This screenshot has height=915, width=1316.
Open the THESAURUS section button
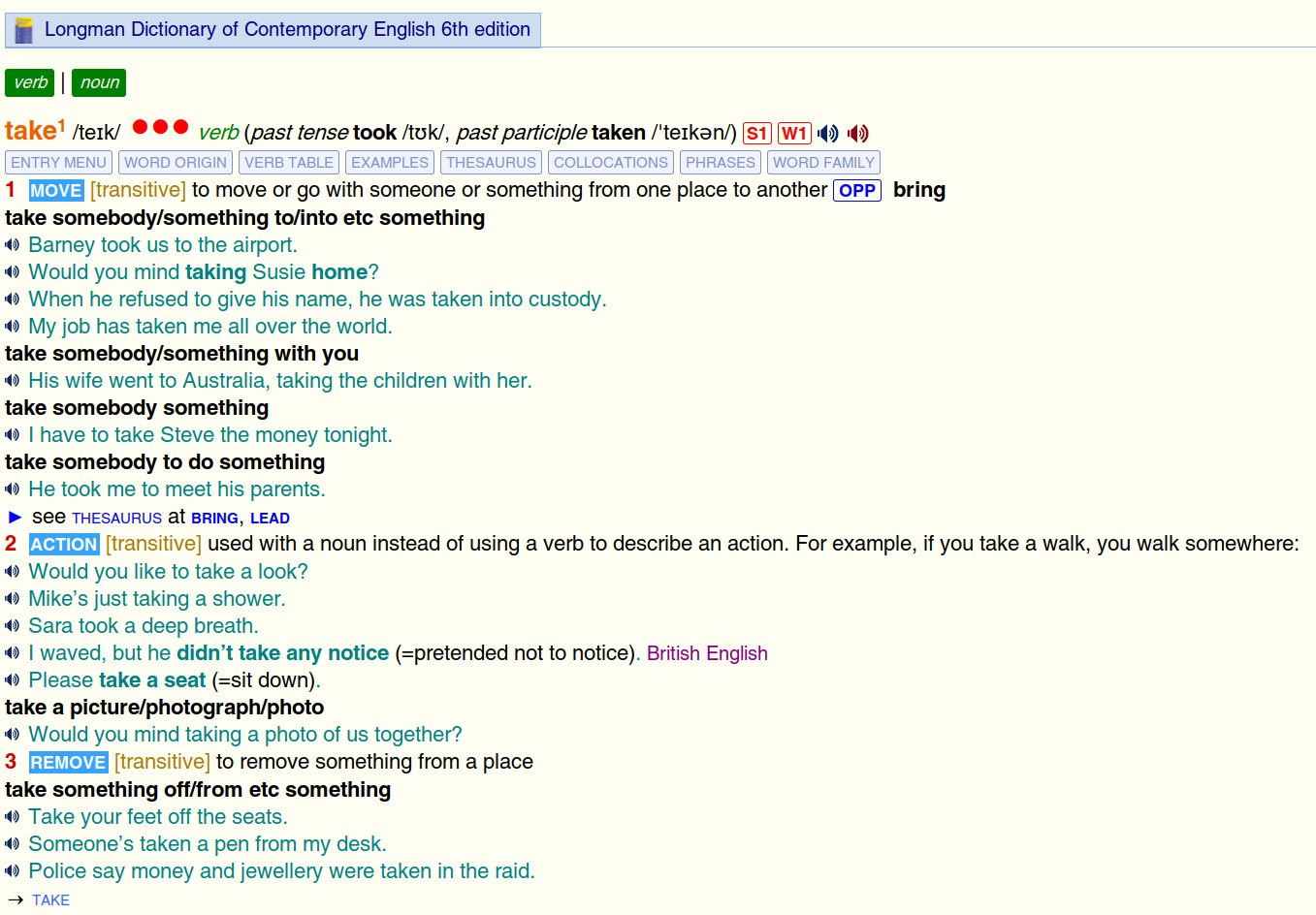pos(492,163)
